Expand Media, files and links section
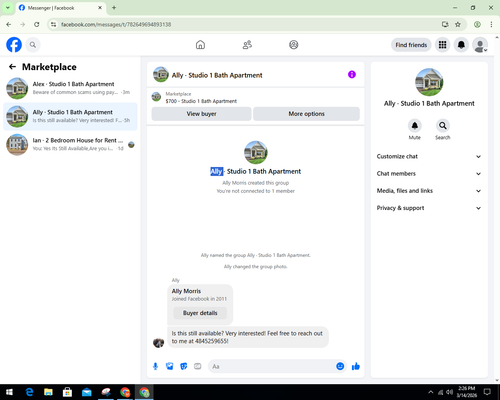 pos(429,191)
